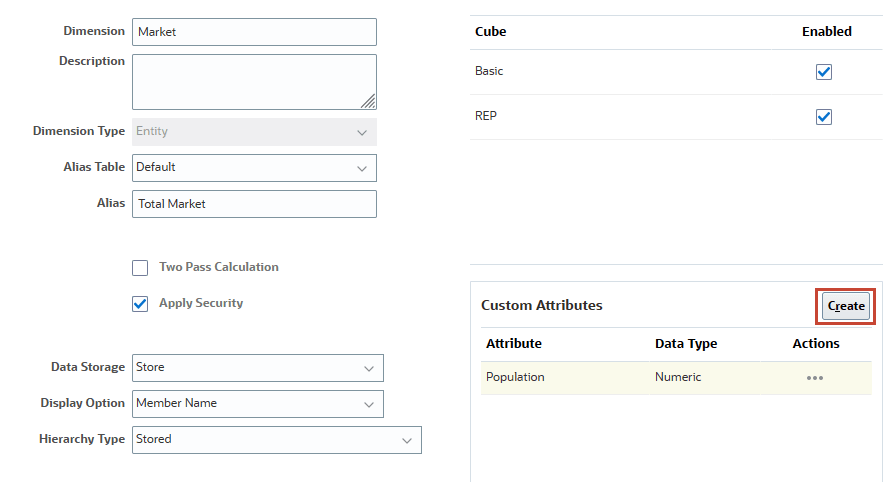
Task: Disable the REP cube checkbox
Action: point(824,117)
